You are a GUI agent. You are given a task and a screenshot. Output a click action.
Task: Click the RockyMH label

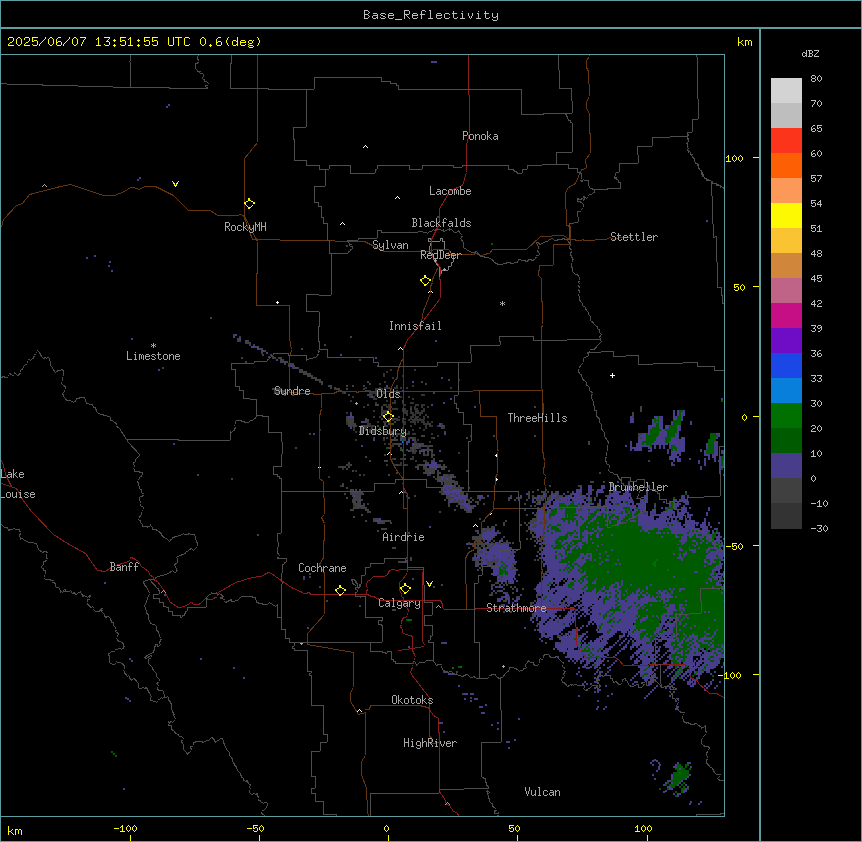(x=245, y=227)
